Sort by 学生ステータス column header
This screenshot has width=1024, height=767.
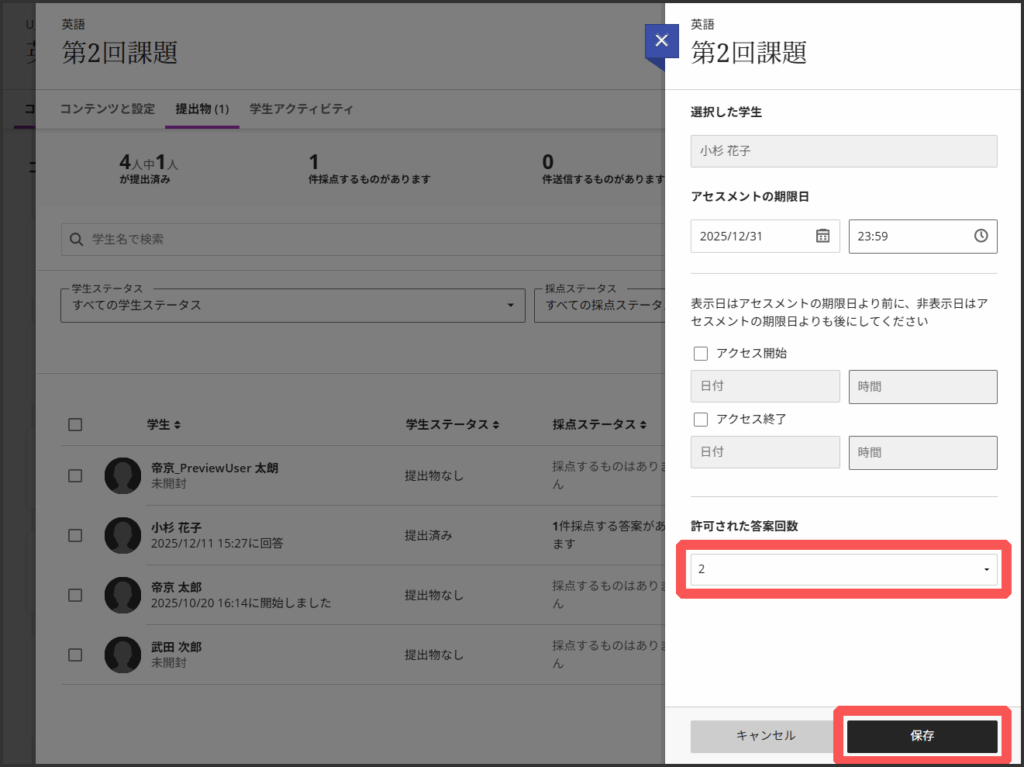point(452,425)
